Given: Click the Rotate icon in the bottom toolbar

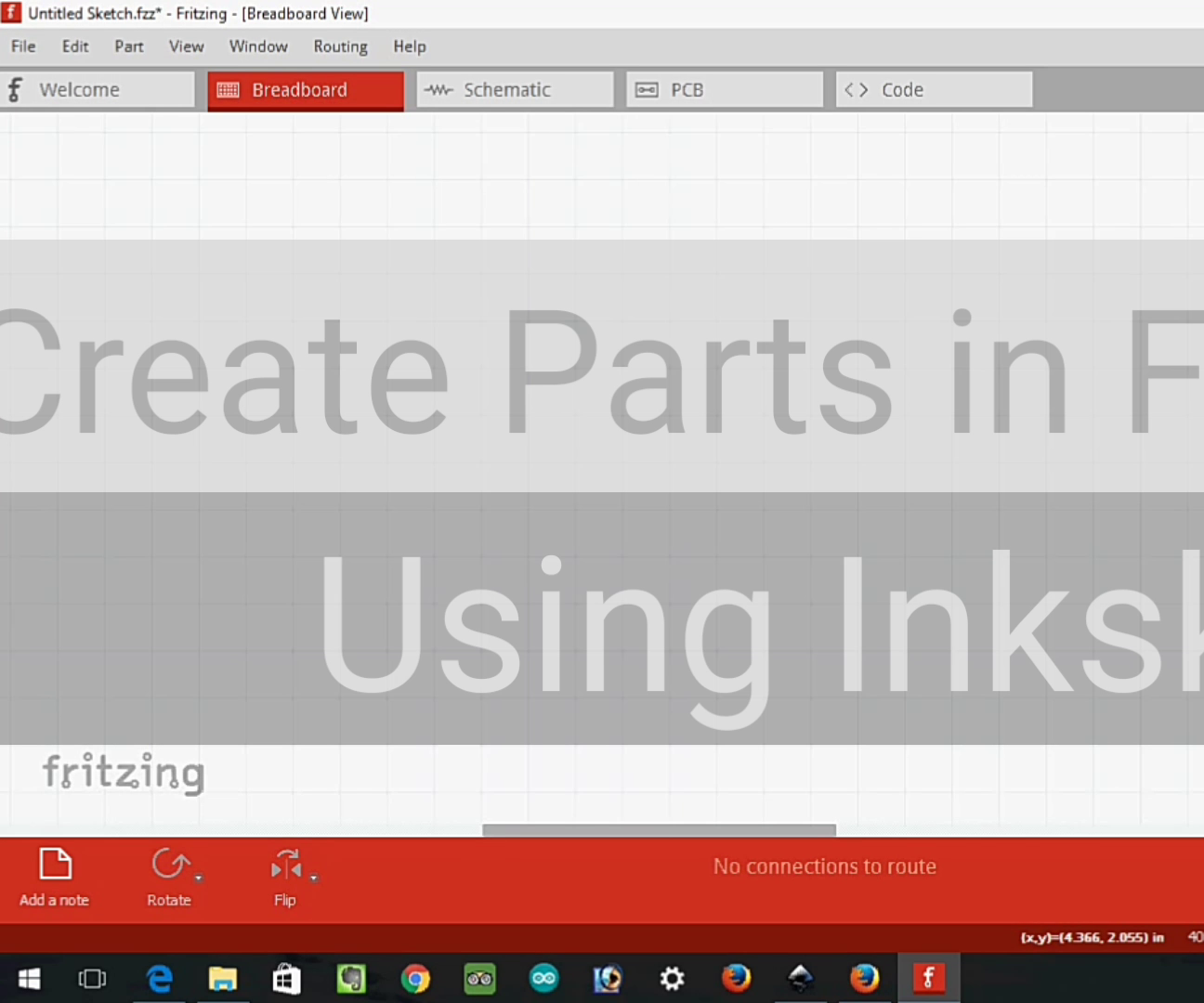Looking at the screenshot, I should pos(168,865).
